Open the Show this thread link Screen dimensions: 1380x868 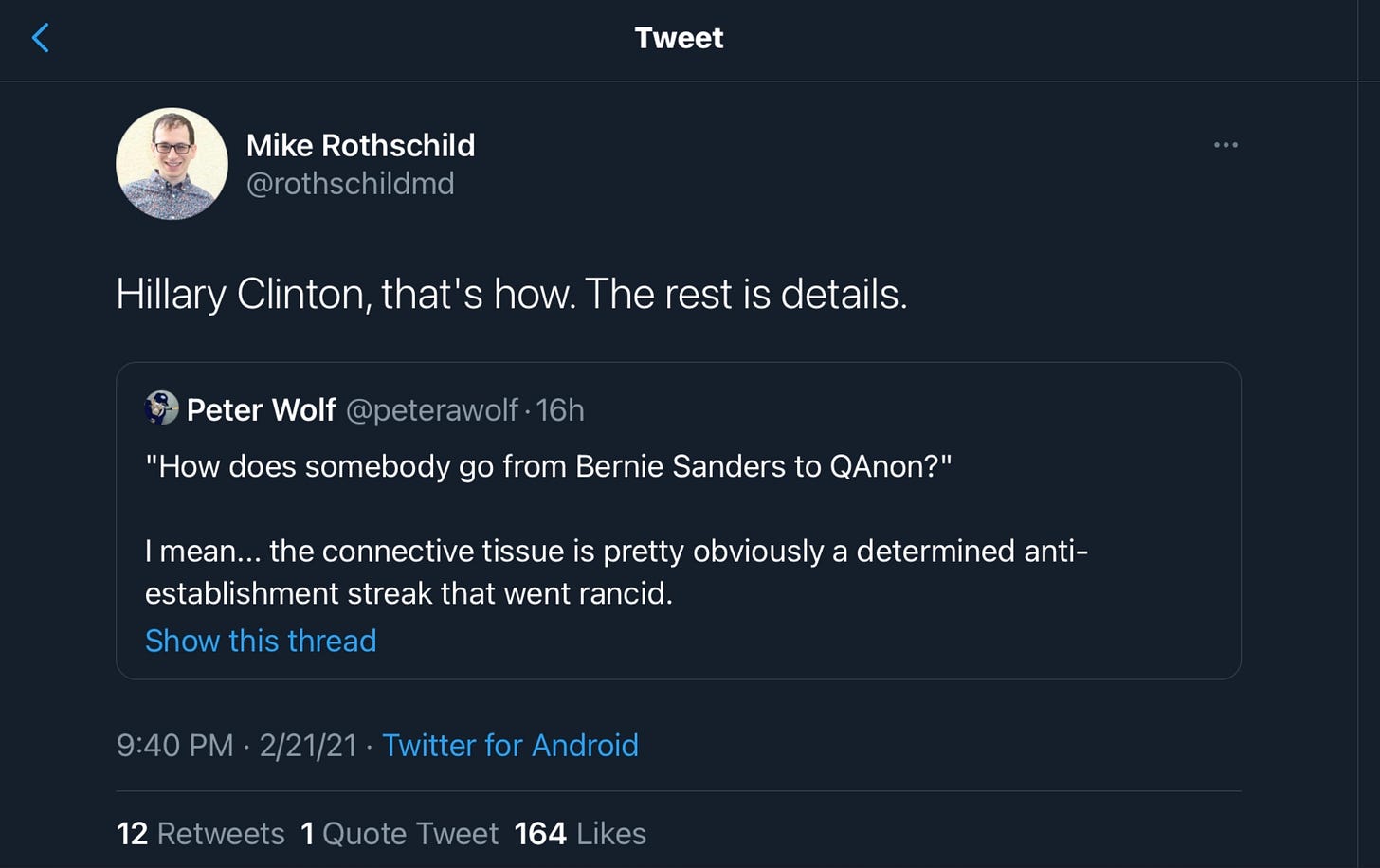[x=261, y=641]
